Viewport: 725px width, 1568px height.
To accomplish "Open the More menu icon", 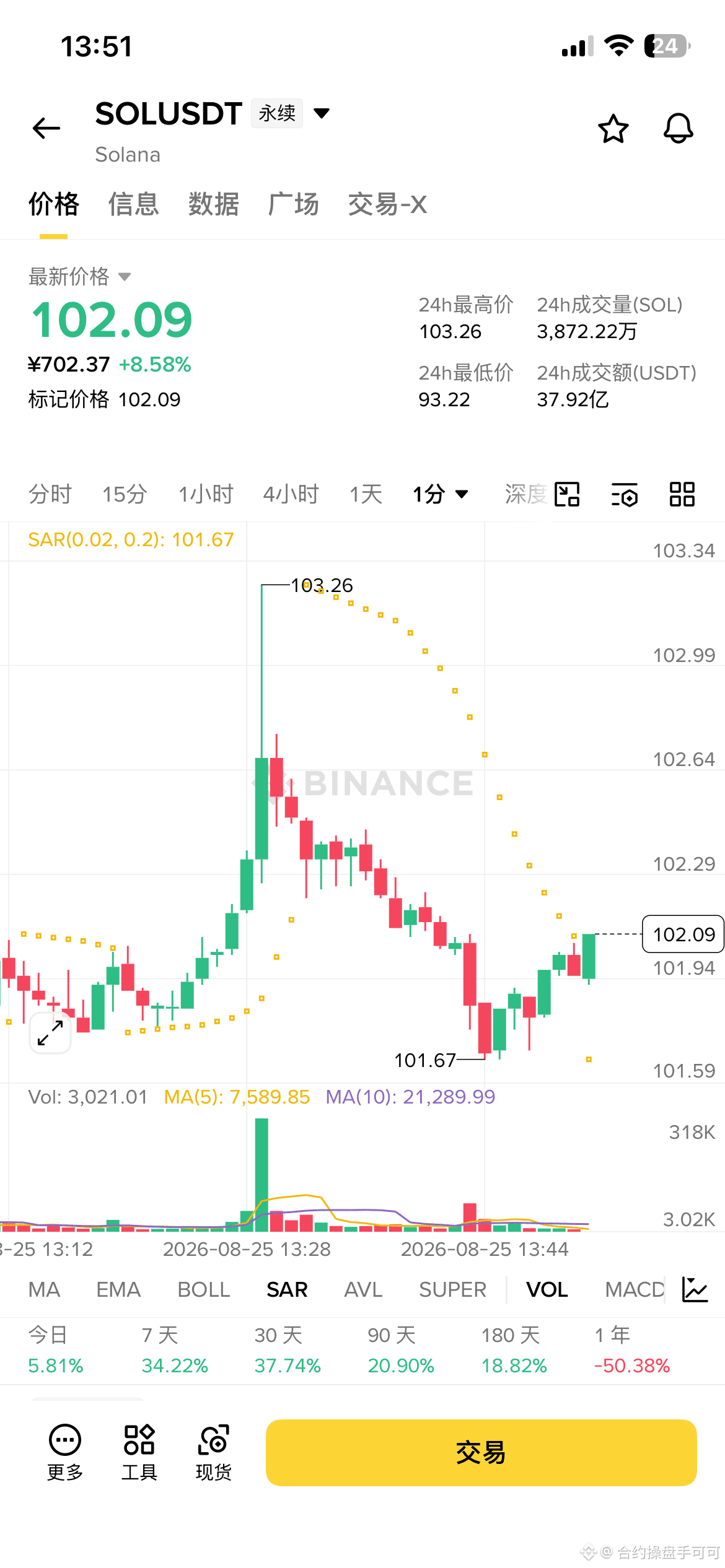I will [x=65, y=1452].
